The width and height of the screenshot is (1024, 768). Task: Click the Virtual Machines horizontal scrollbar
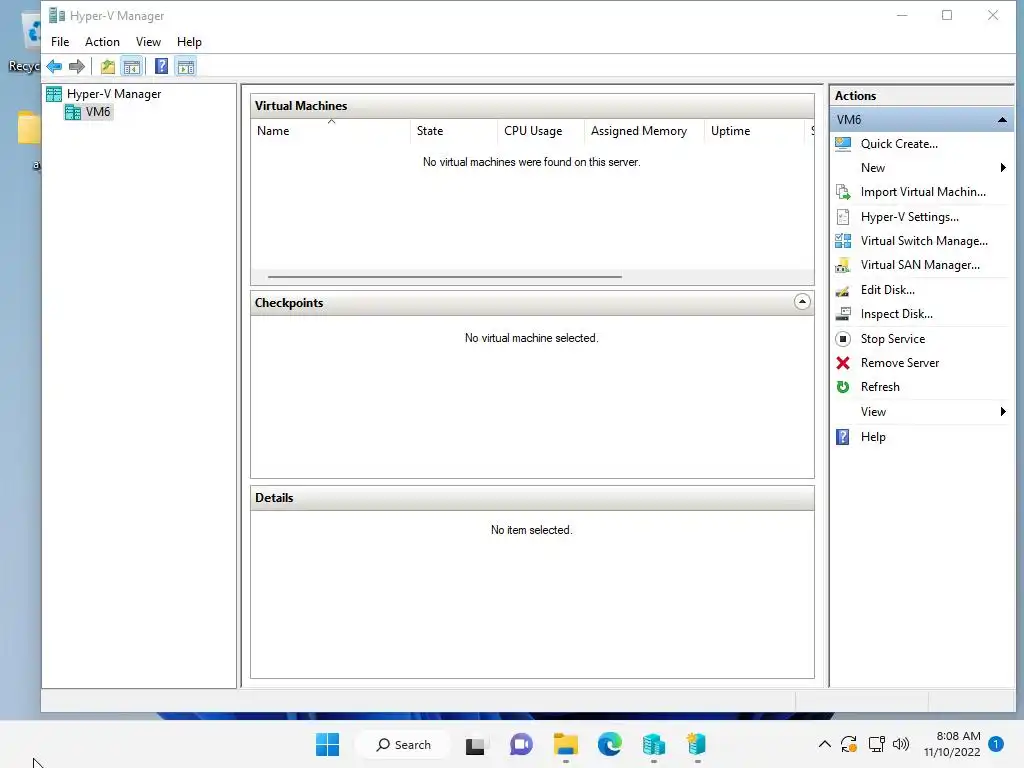pos(445,276)
